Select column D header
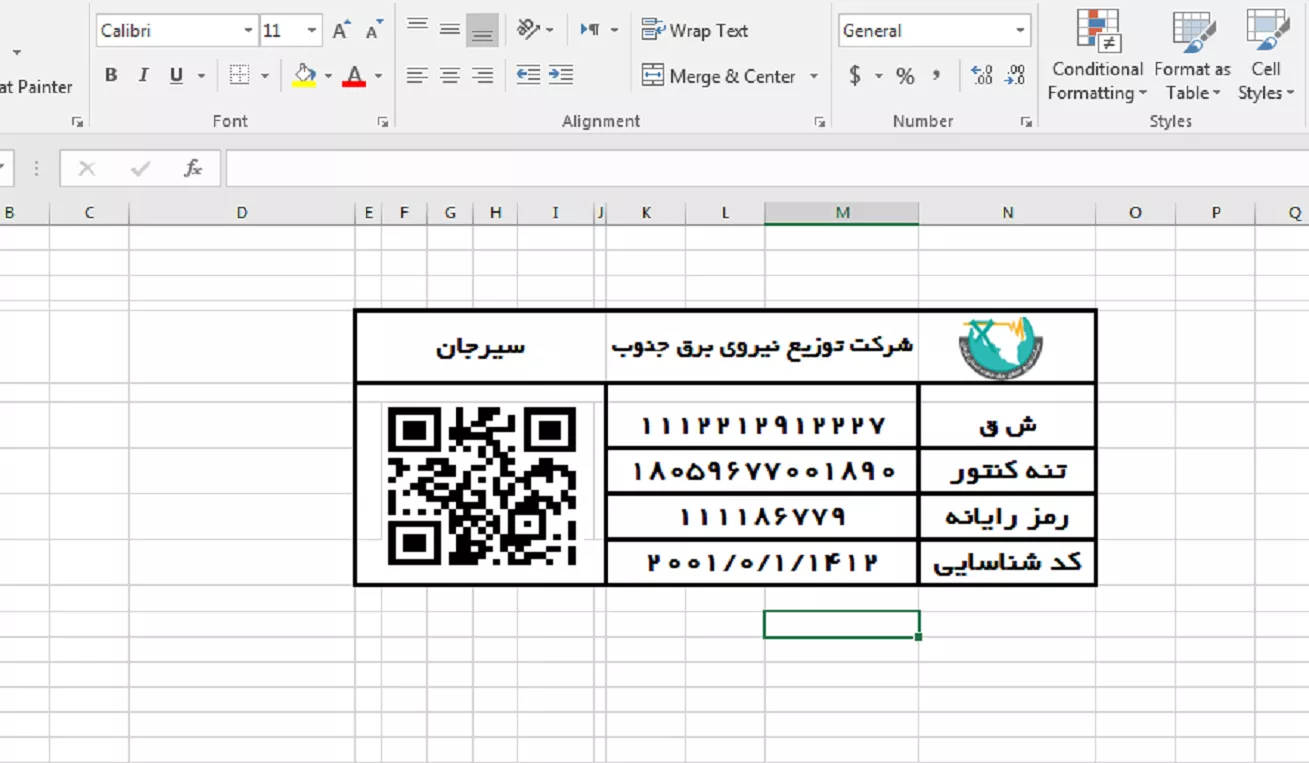Image resolution: width=1309 pixels, height=763 pixels. click(242, 213)
